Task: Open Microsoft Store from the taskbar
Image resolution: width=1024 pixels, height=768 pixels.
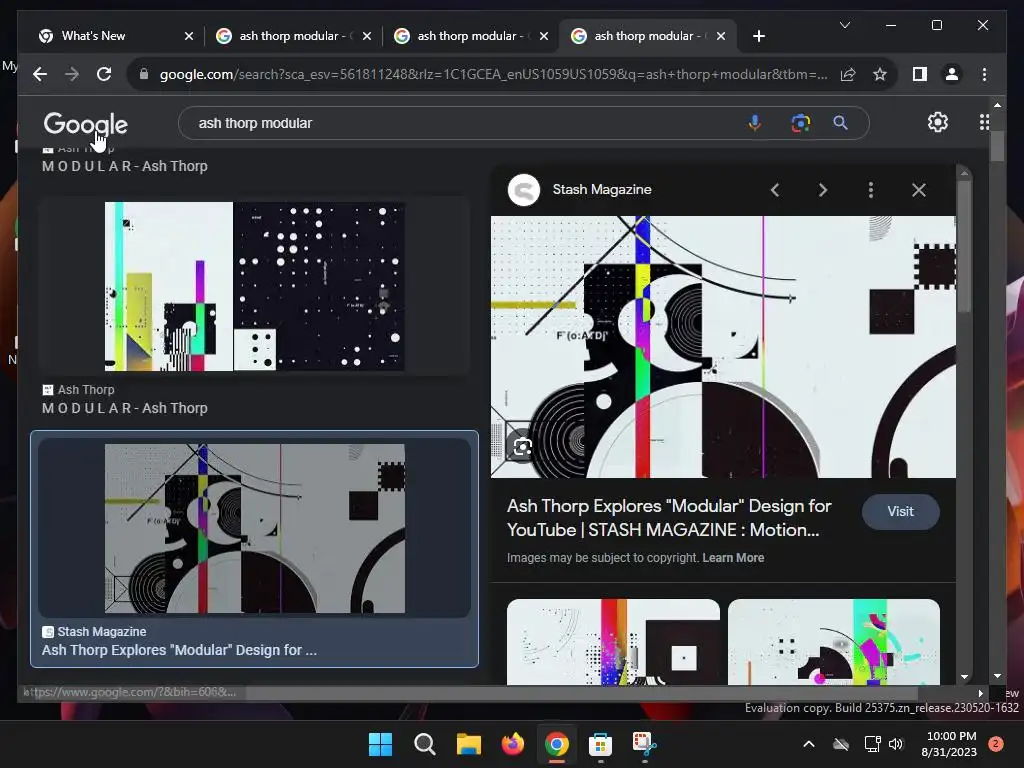Action: tap(600, 744)
